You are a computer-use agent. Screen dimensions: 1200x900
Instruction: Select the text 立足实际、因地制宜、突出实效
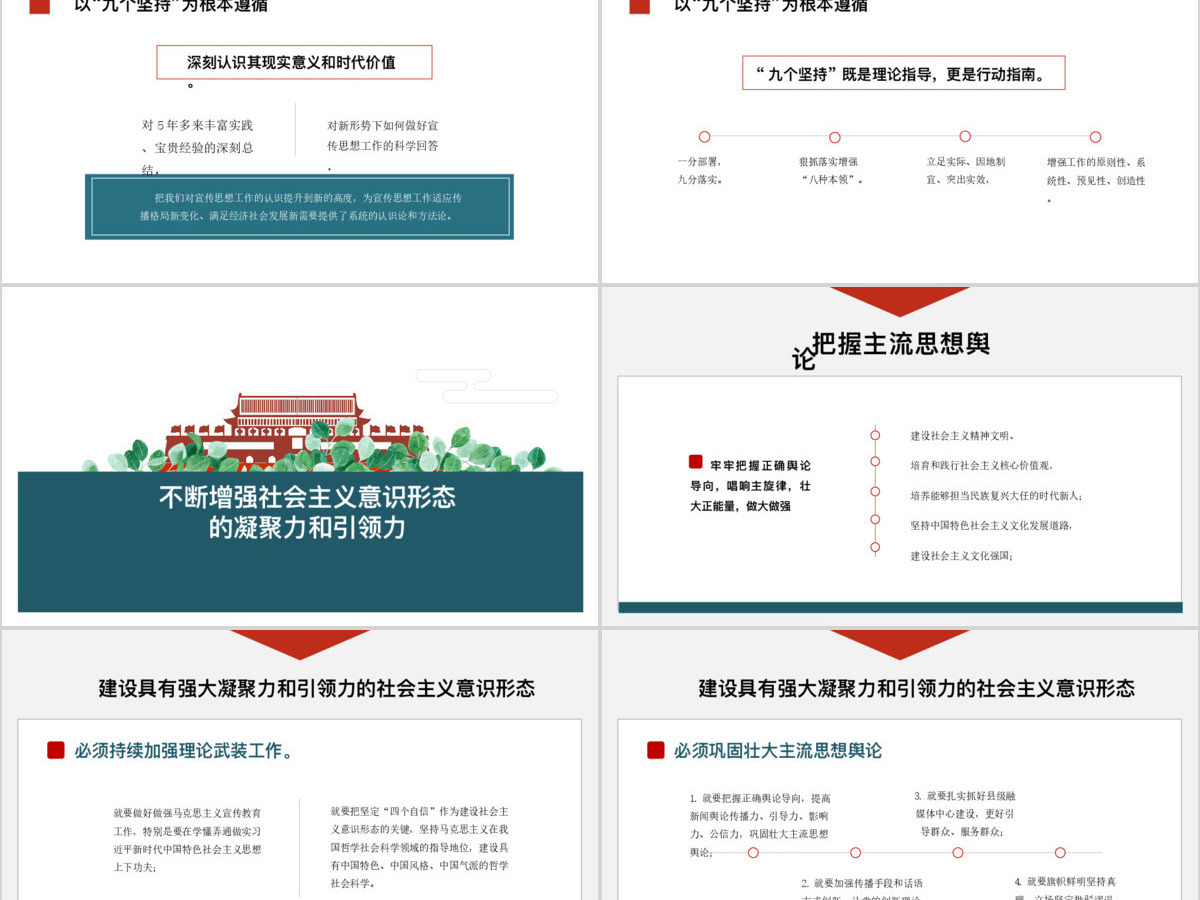966,171
